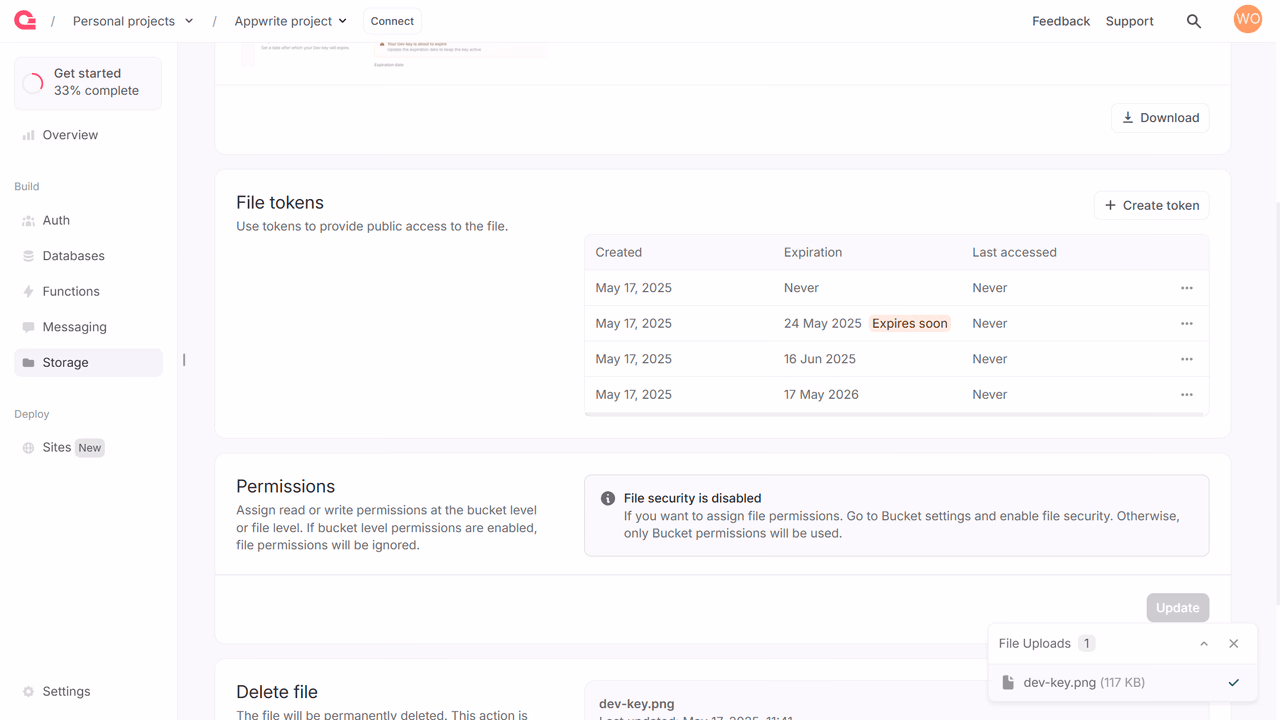The height and width of the screenshot is (720, 1280).
Task: Click the Download button
Action: pos(1160,118)
